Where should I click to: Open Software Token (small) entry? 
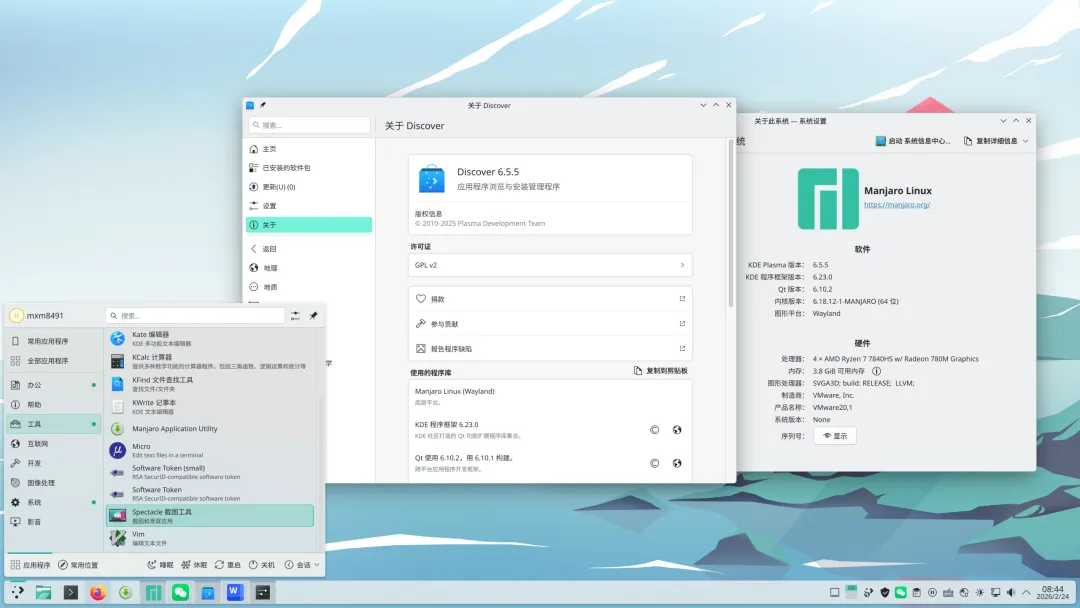coord(210,472)
